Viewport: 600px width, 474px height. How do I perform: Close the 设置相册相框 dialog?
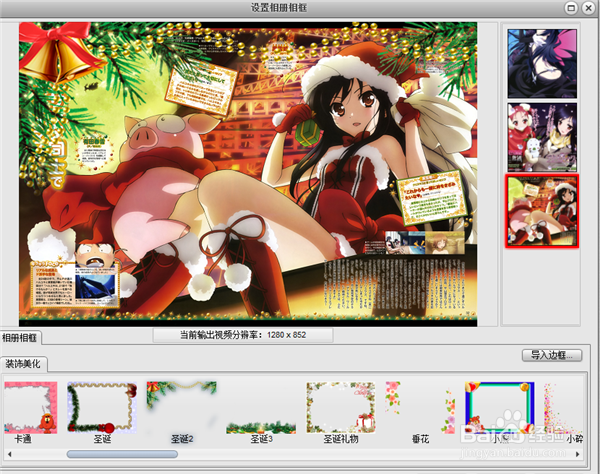pyautogui.click(x=588, y=8)
